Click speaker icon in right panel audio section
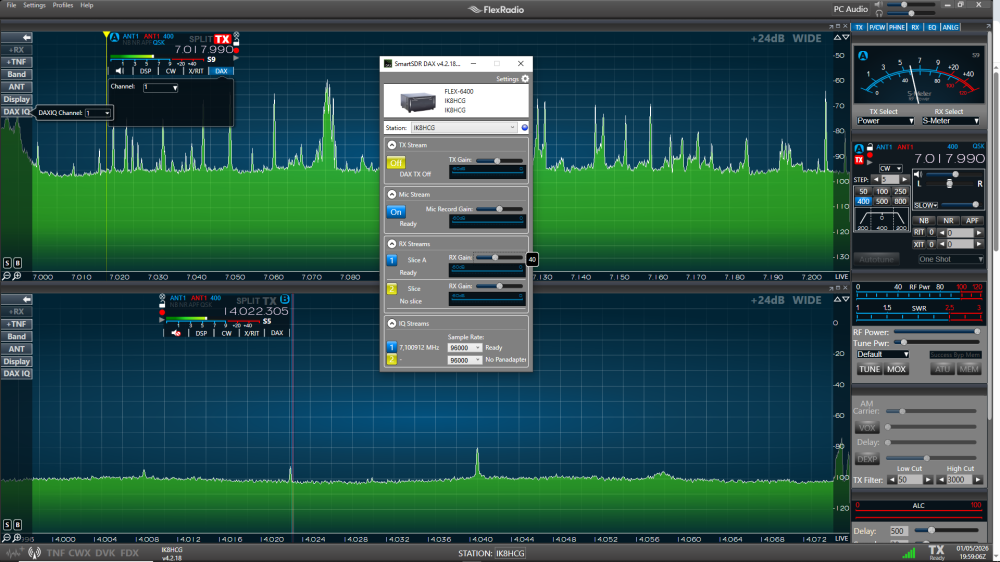The height and width of the screenshot is (562, 1000). [x=918, y=174]
